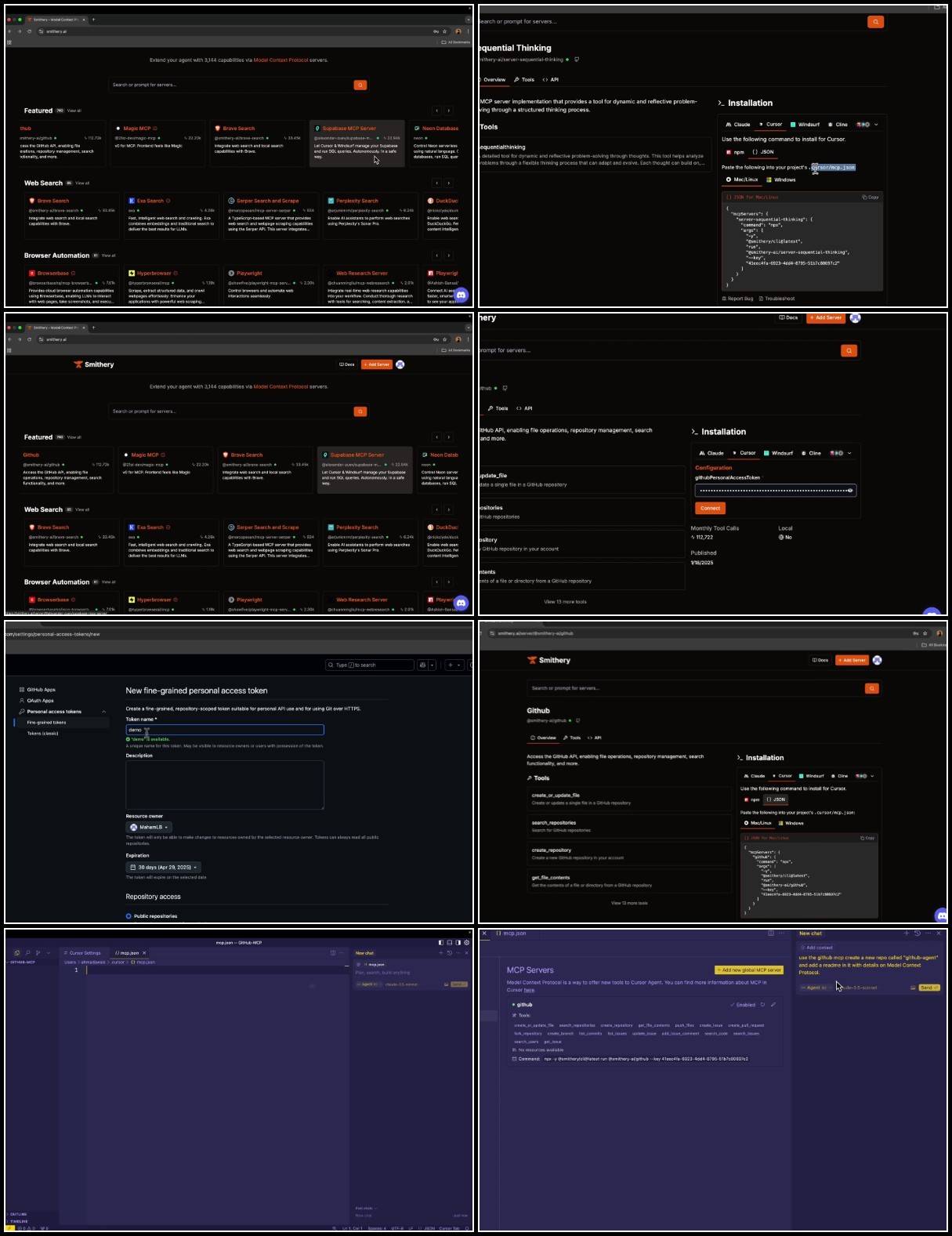This screenshot has height=1236, width=952.
Task: Toggle secondary sidebar layout icon in Cursor title bar
Action: [457, 943]
